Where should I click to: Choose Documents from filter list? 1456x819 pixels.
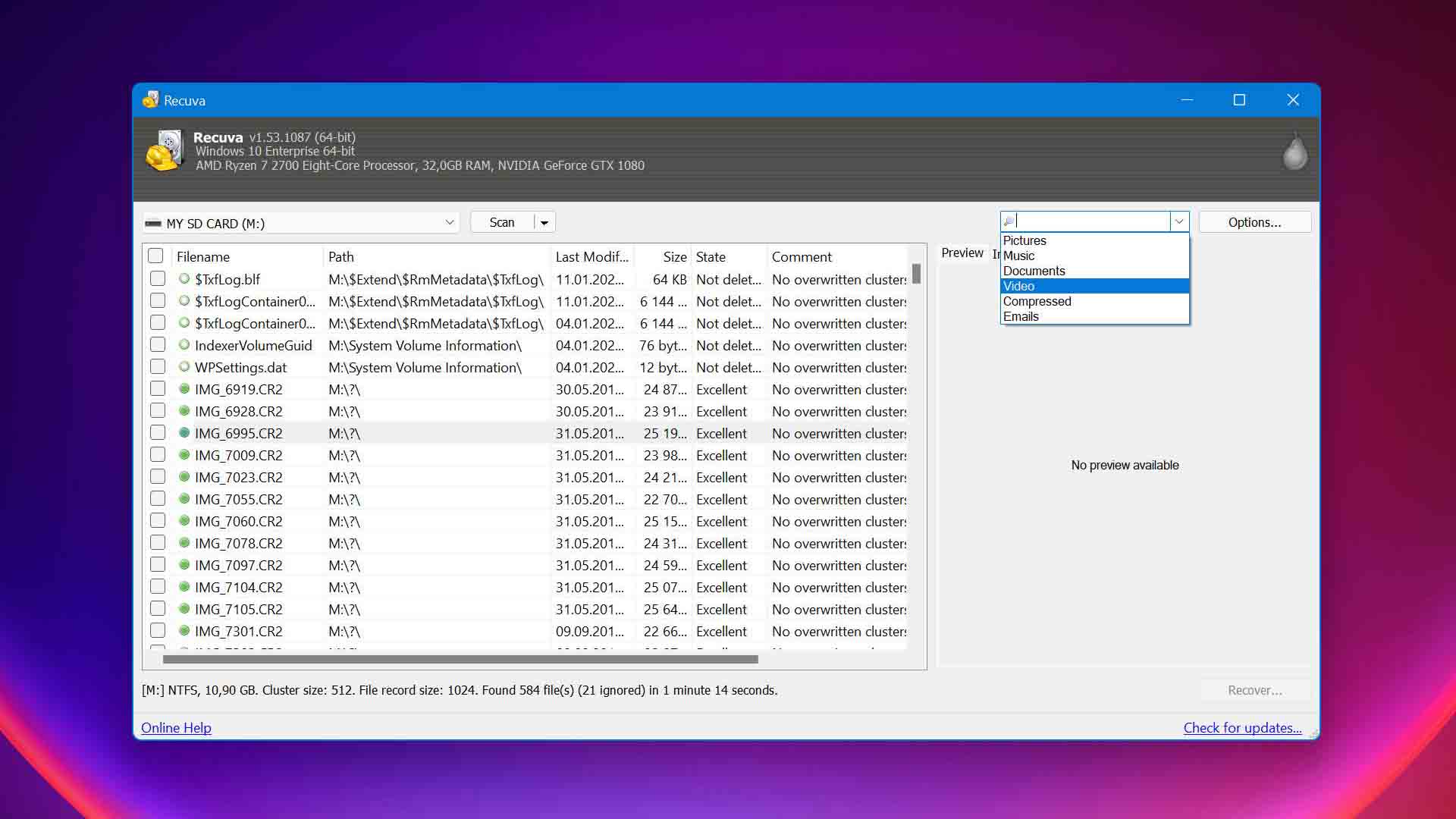pyautogui.click(x=1094, y=271)
